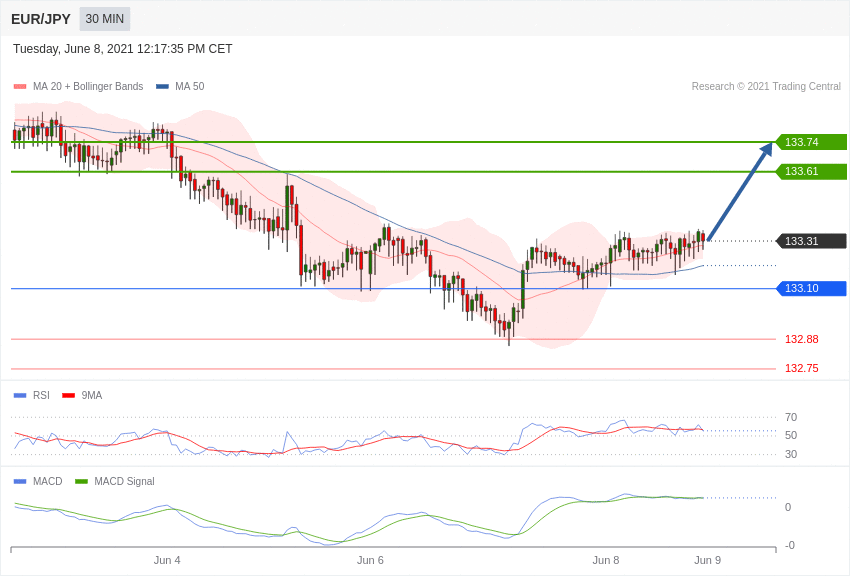Click the 133.31 current price tag

812,241
